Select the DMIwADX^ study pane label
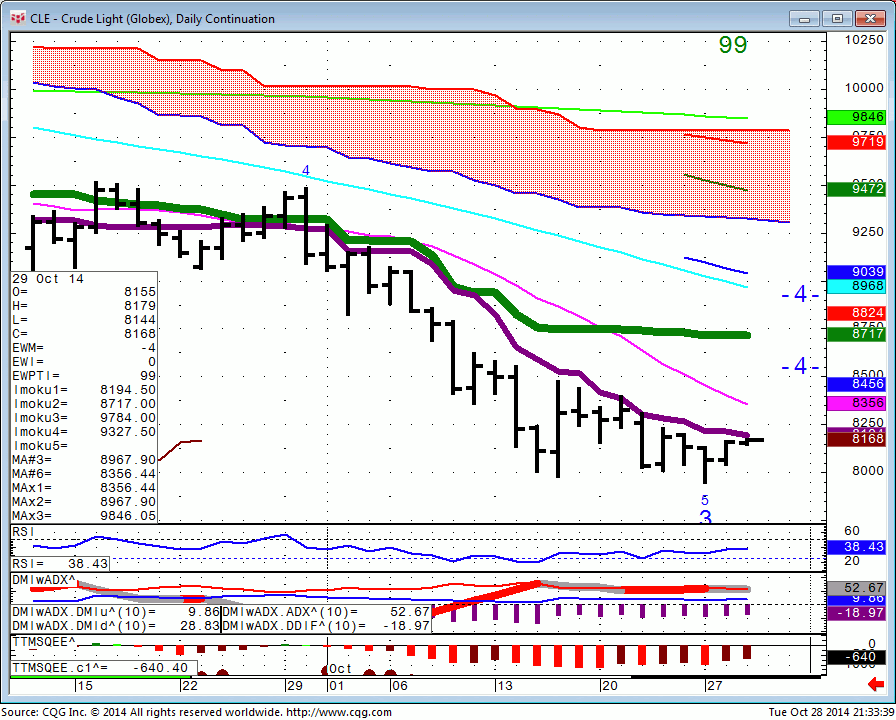Image resolution: width=896 pixels, height=720 pixels. 44,580
